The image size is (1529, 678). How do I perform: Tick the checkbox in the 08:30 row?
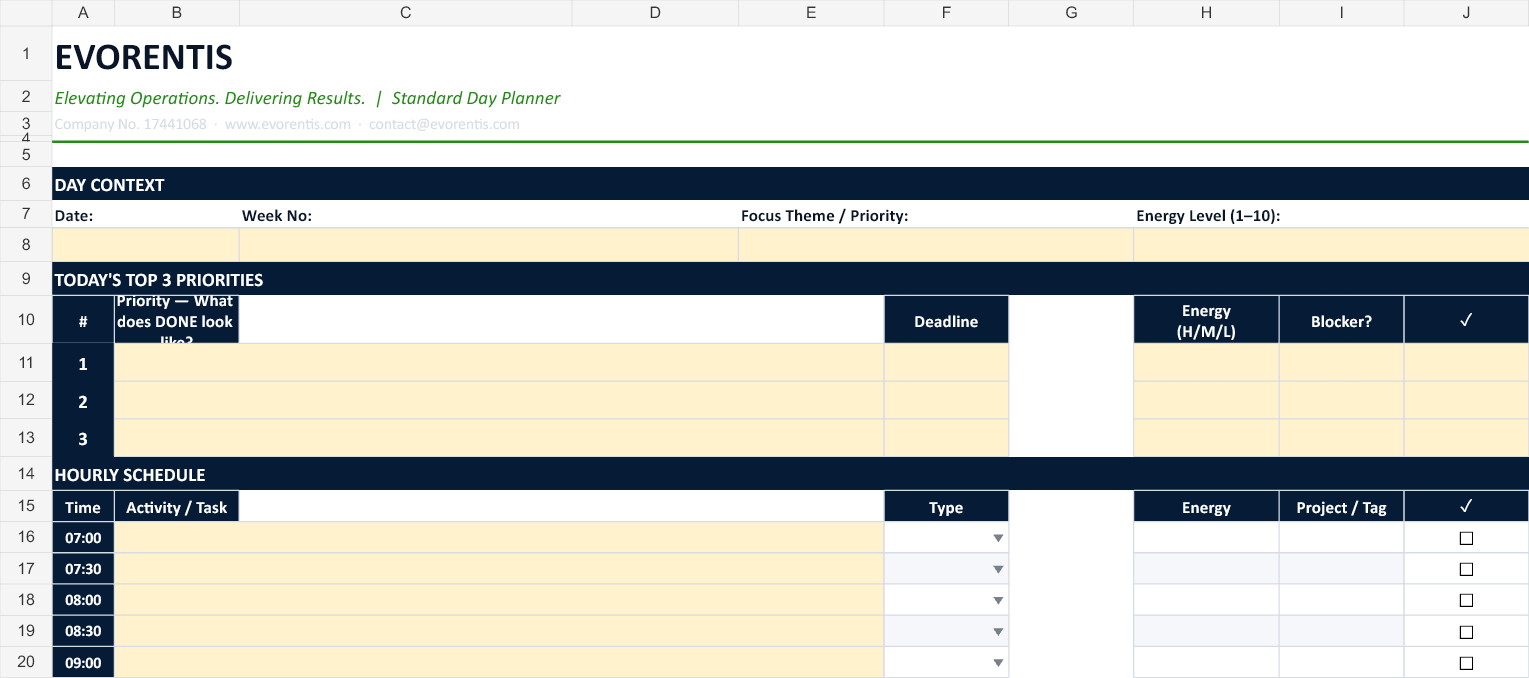pos(1466,632)
